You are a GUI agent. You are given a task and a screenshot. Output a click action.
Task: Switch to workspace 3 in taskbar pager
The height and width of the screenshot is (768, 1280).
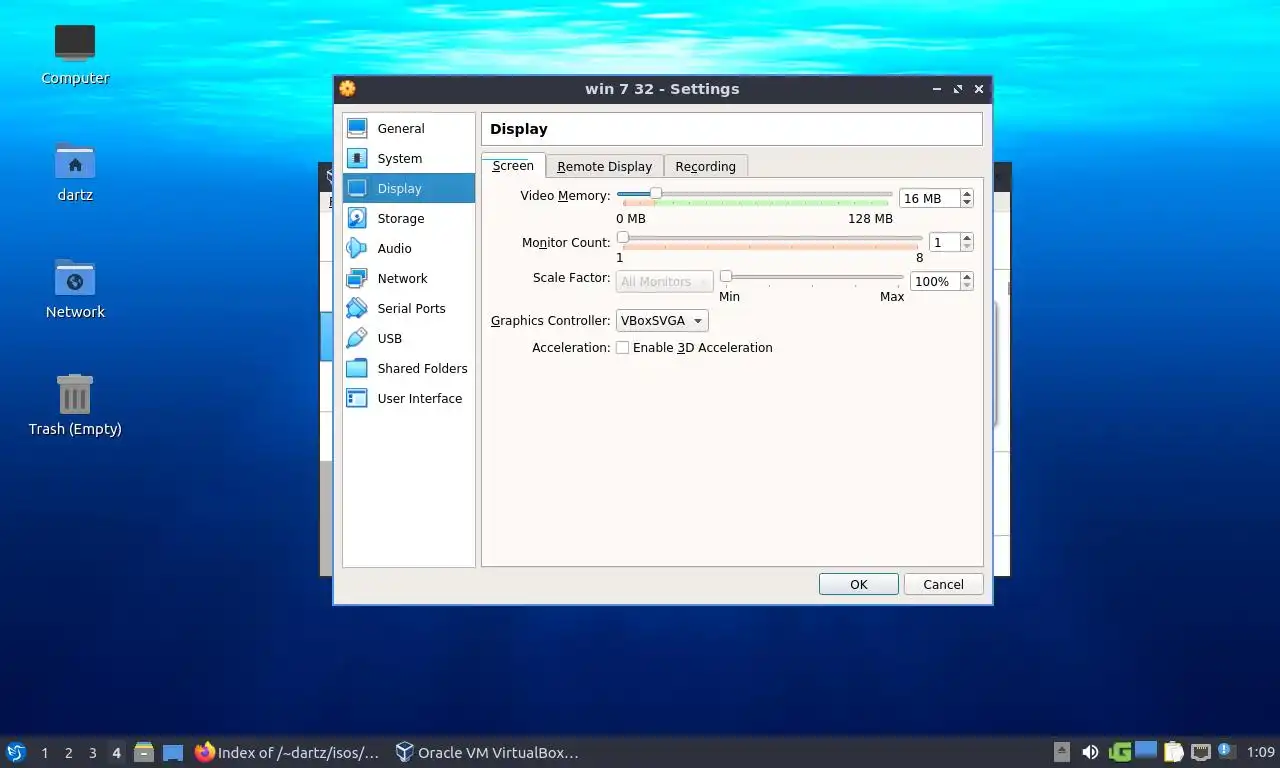(92, 753)
